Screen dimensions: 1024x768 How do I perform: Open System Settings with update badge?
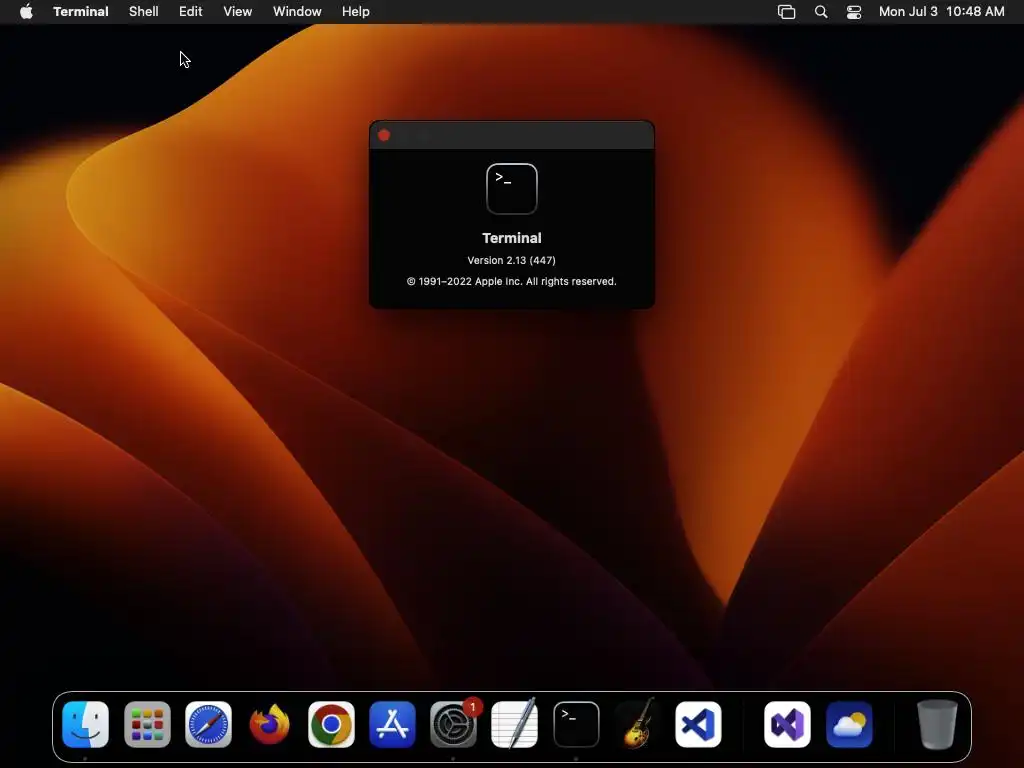tap(454, 724)
